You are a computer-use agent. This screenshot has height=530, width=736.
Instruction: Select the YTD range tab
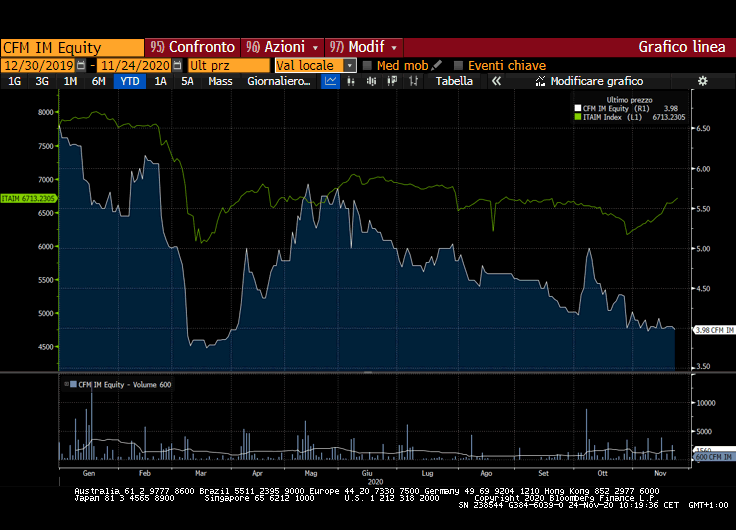pyautogui.click(x=130, y=81)
